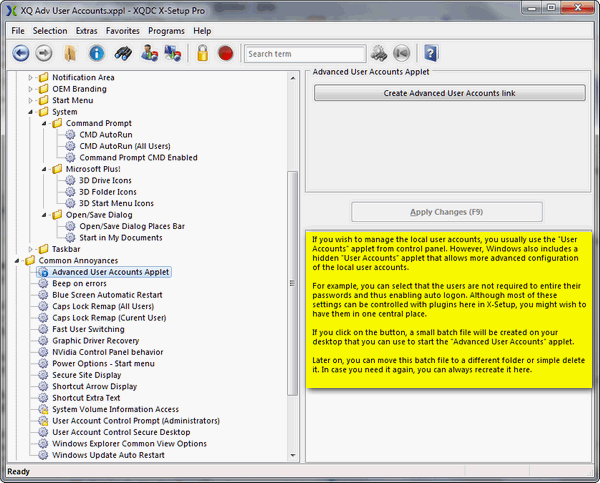
Task: Click Apply Changes (F9) button
Action: (x=447, y=212)
